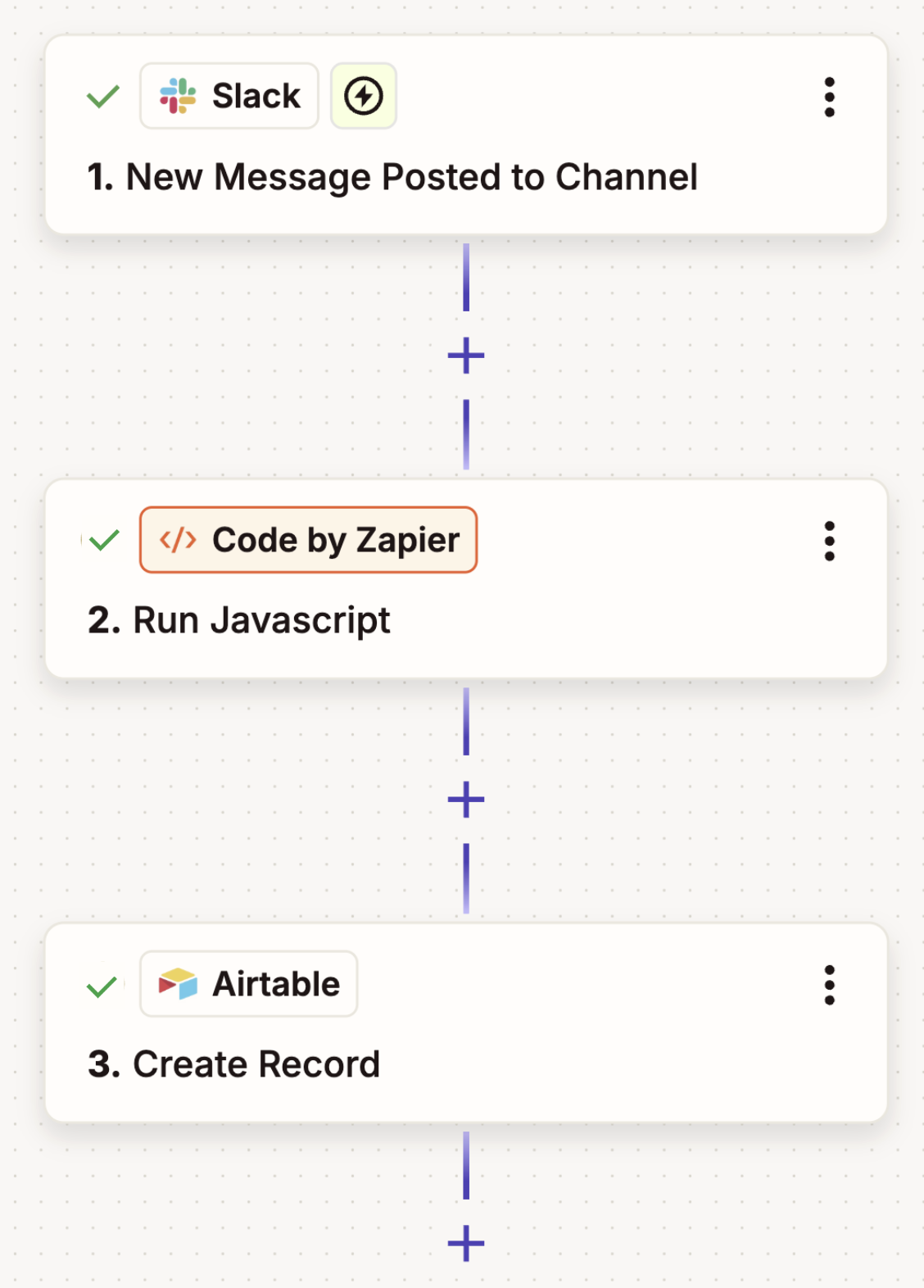Image resolution: width=924 pixels, height=1288 pixels.
Task: Open the three-dot menu on the Slack step
Action: pos(830,95)
